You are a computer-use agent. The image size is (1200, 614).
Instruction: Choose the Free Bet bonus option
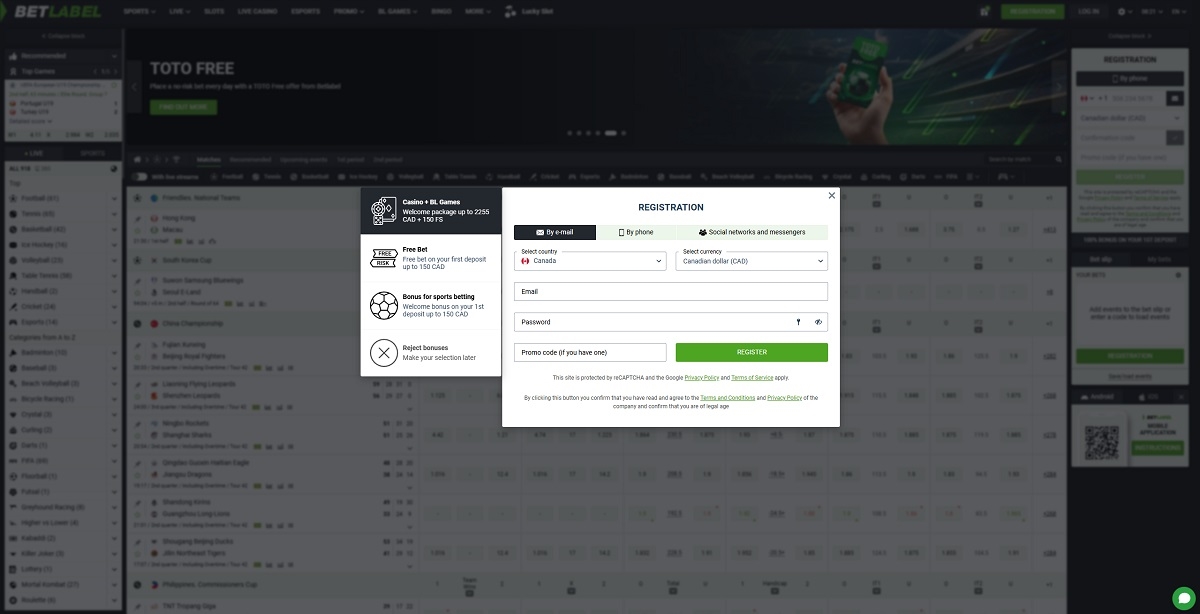pos(431,259)
